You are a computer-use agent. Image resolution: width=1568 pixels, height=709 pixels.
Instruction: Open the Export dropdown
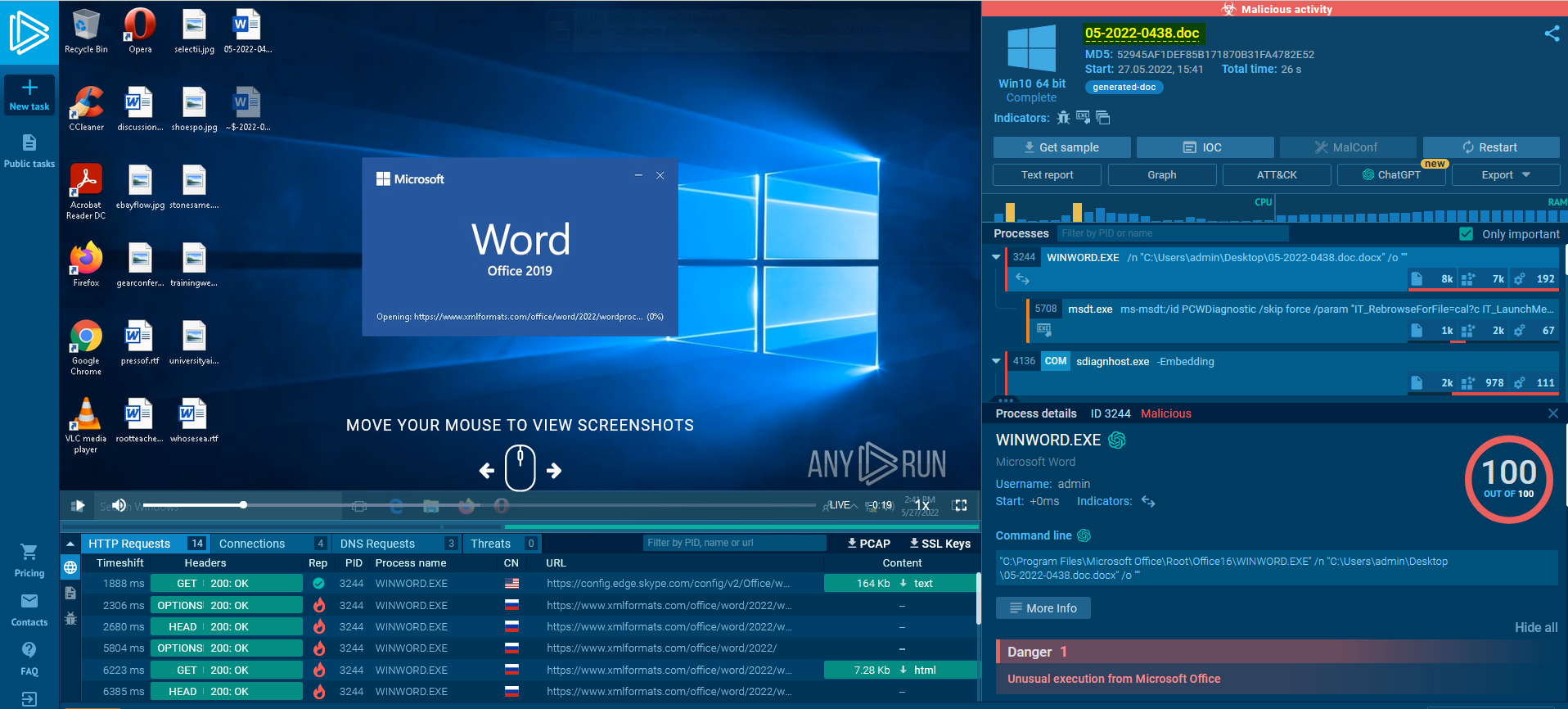pyautogui.click(x=1505, y=175)
